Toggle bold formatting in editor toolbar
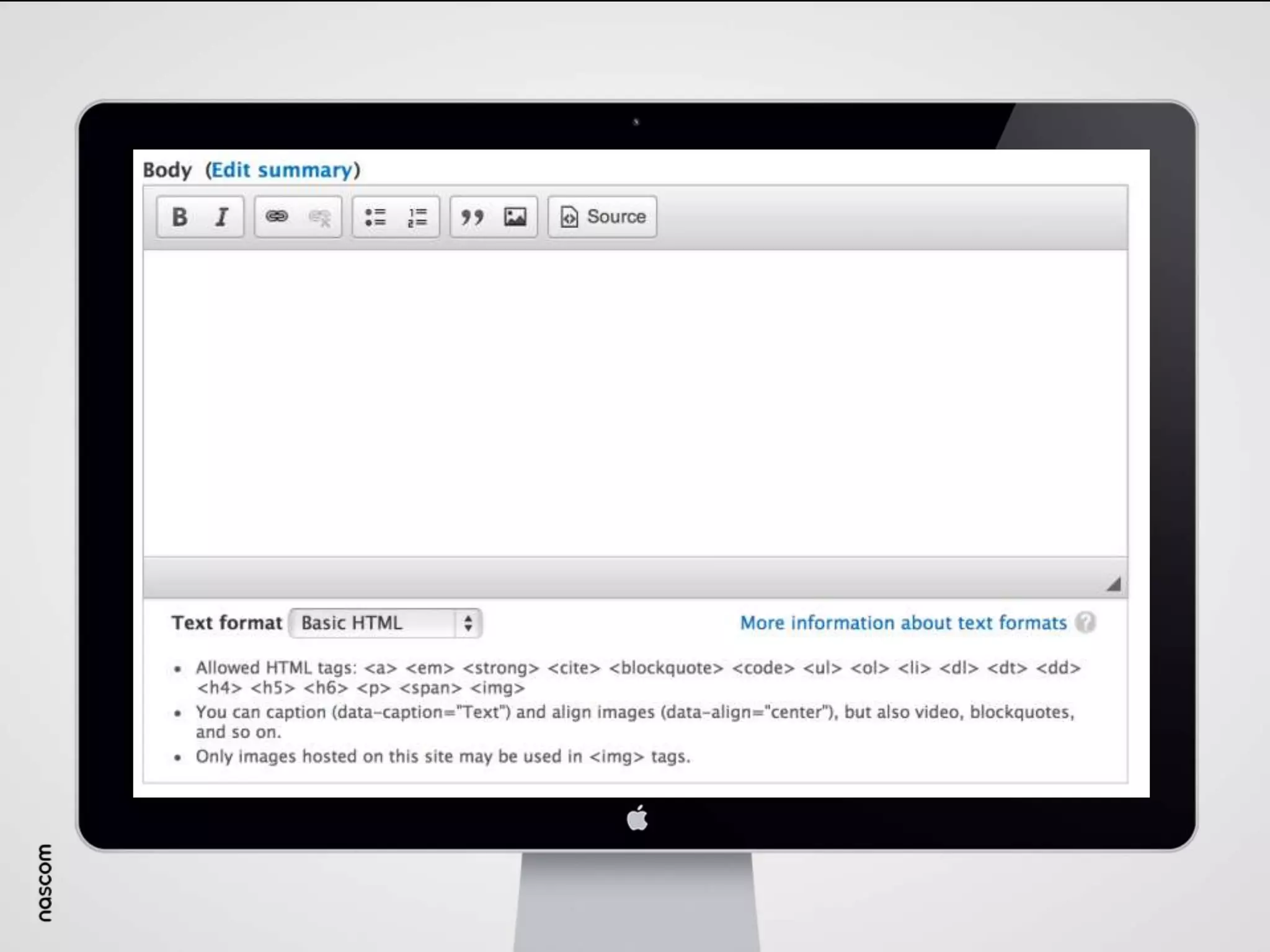The height and width of the screenshot is (952, 1270). tap(179, 217)
